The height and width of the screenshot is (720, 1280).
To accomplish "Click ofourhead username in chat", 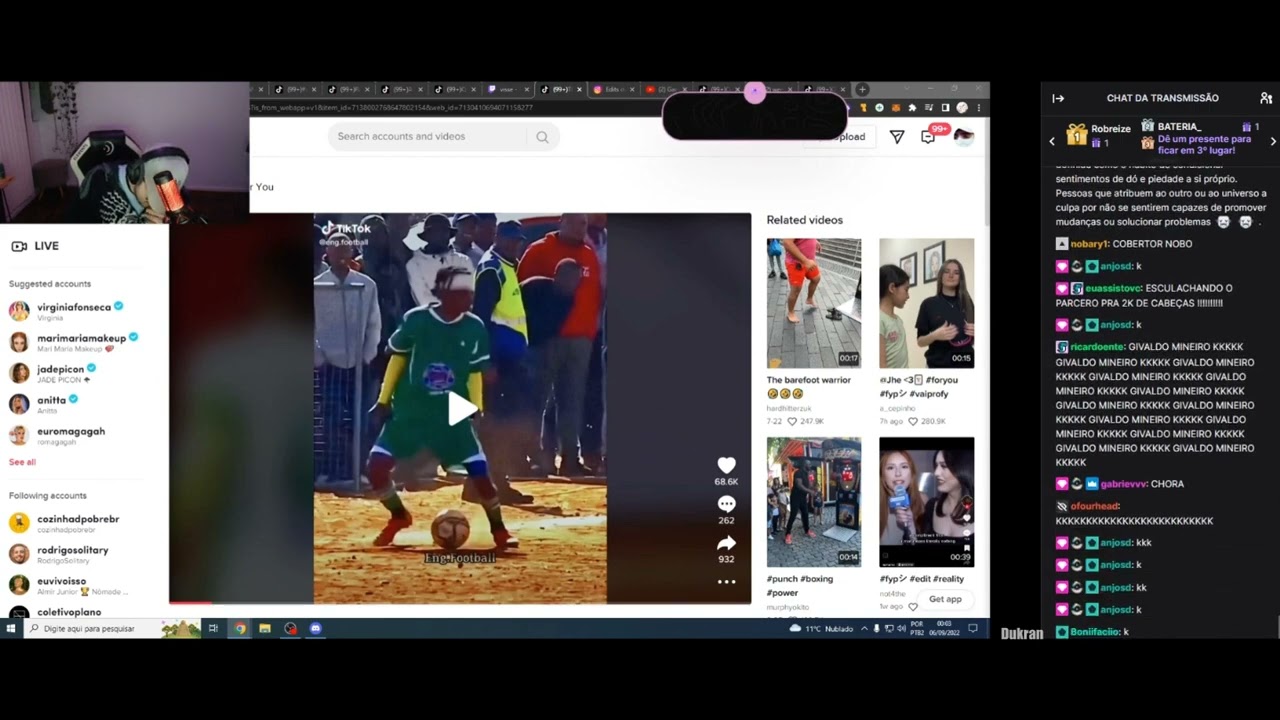I will coord(1094,506).
